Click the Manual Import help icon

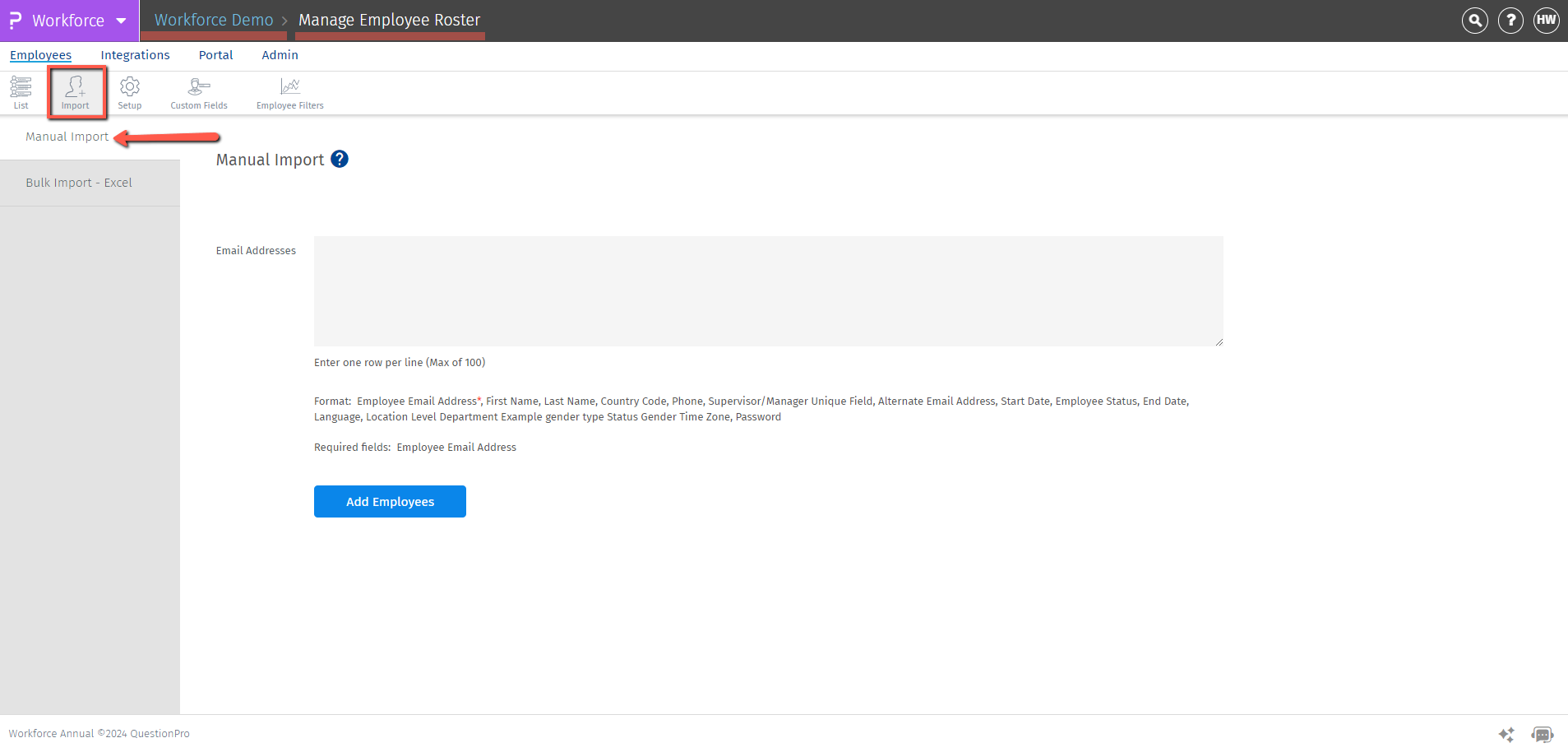click(340, 160)
